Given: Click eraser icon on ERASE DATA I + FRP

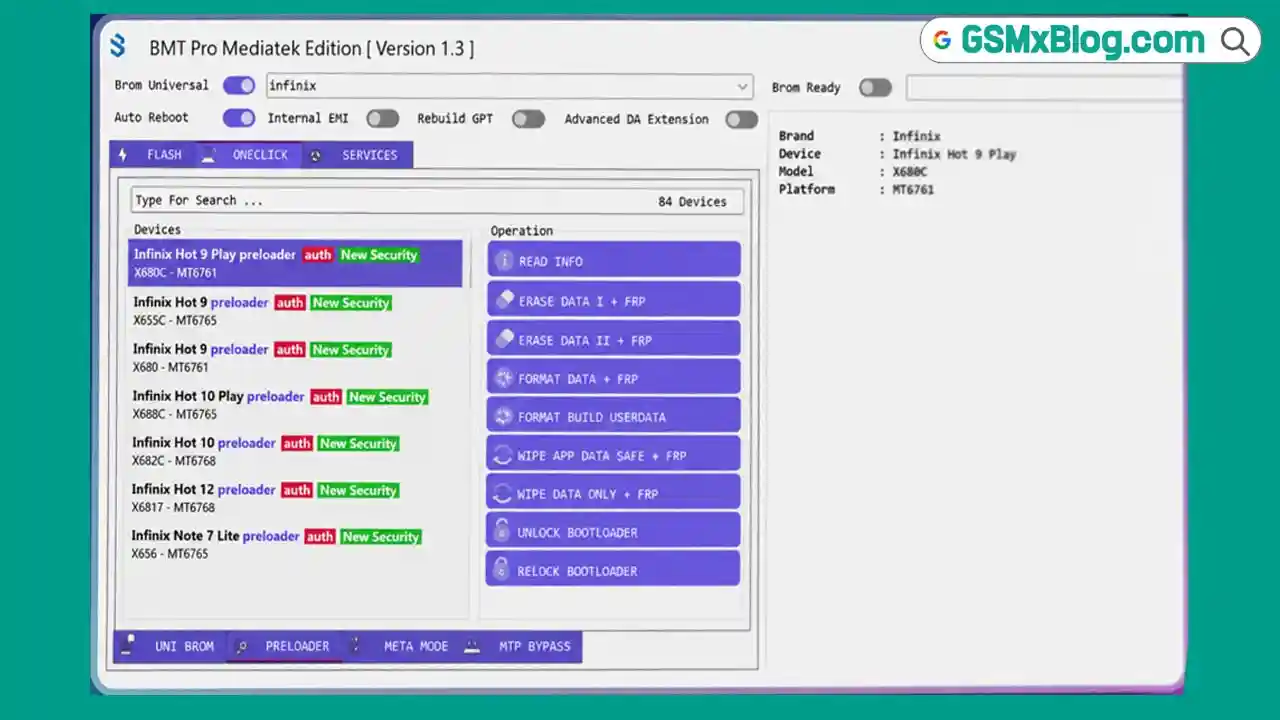Looking at the screenshot, I should click(504, 299).
